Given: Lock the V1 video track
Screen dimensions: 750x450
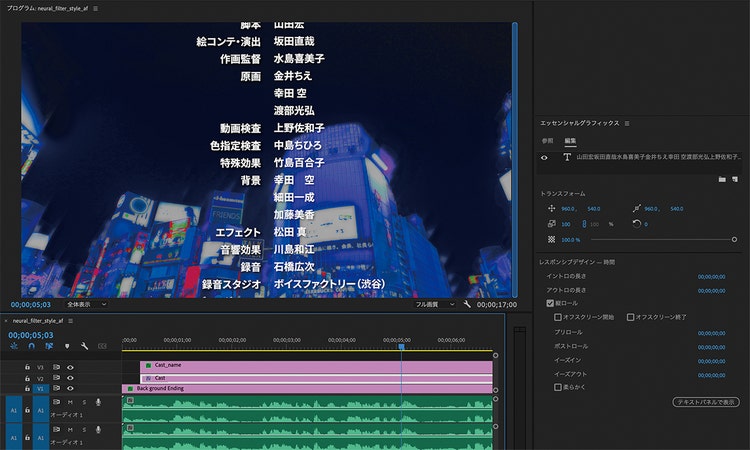Looking at the screenshot, I should 27,388.
